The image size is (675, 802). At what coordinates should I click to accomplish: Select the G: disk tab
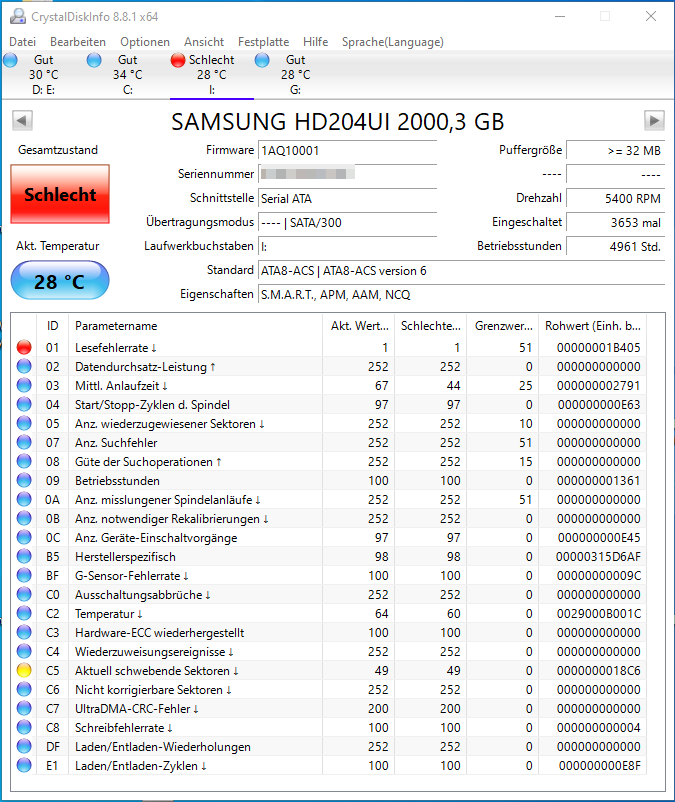[x=295, y=75]
